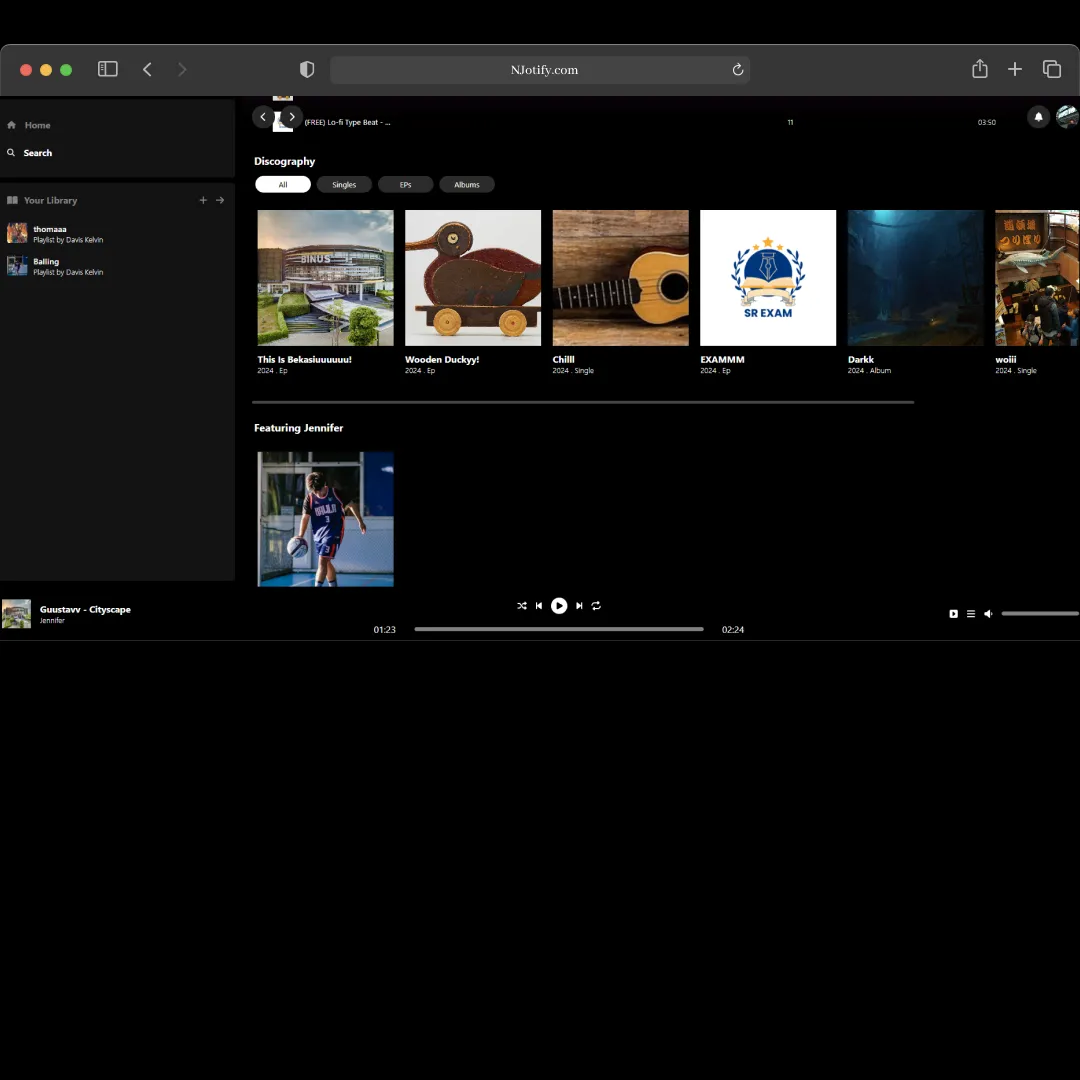Image resolution: width=1080 pixels, height=1080 pixels.
Task: Open the thomaaa playlist
Action: [55, 234]
